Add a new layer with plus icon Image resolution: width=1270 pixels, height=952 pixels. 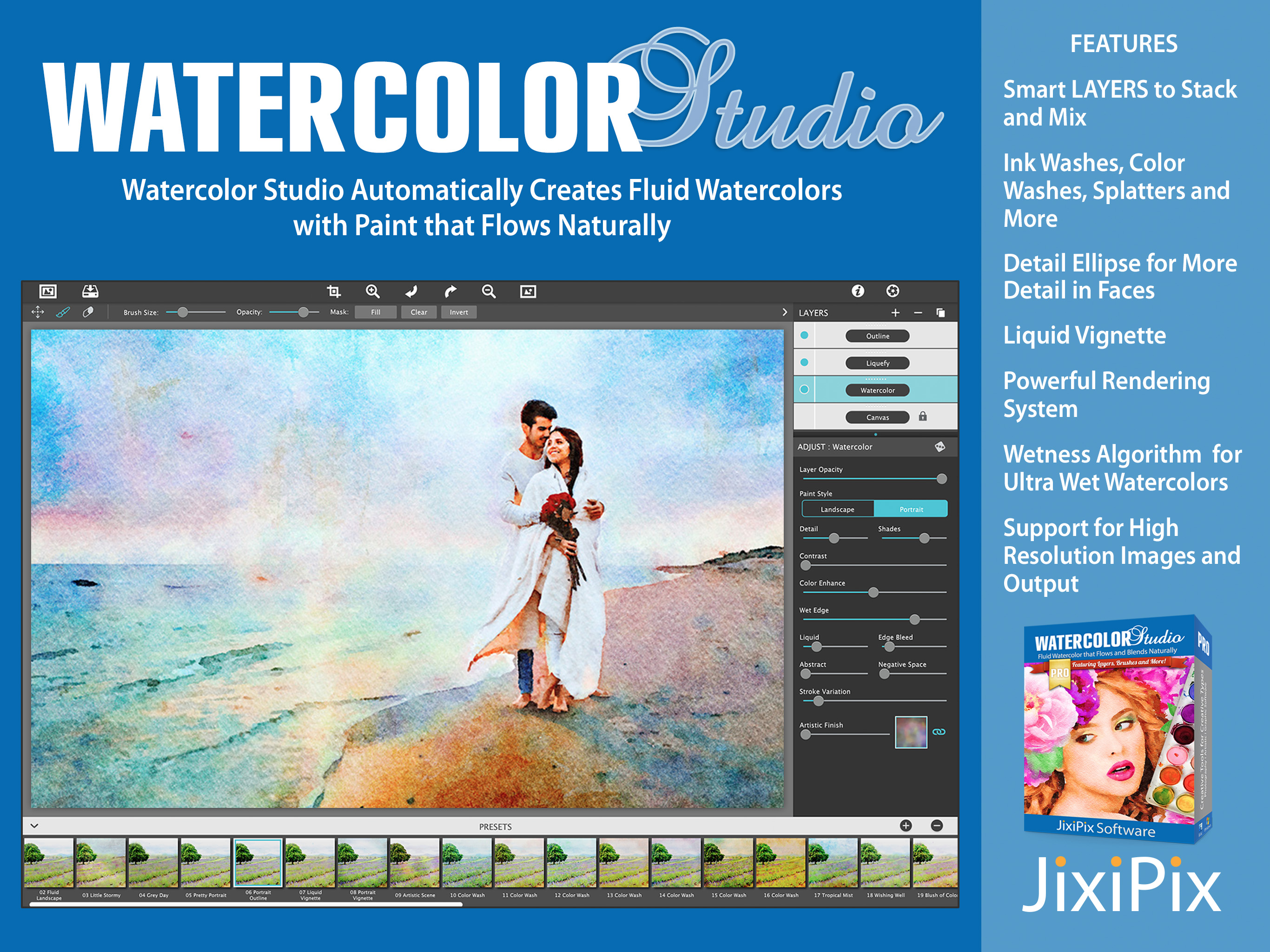tap(895, 312)
